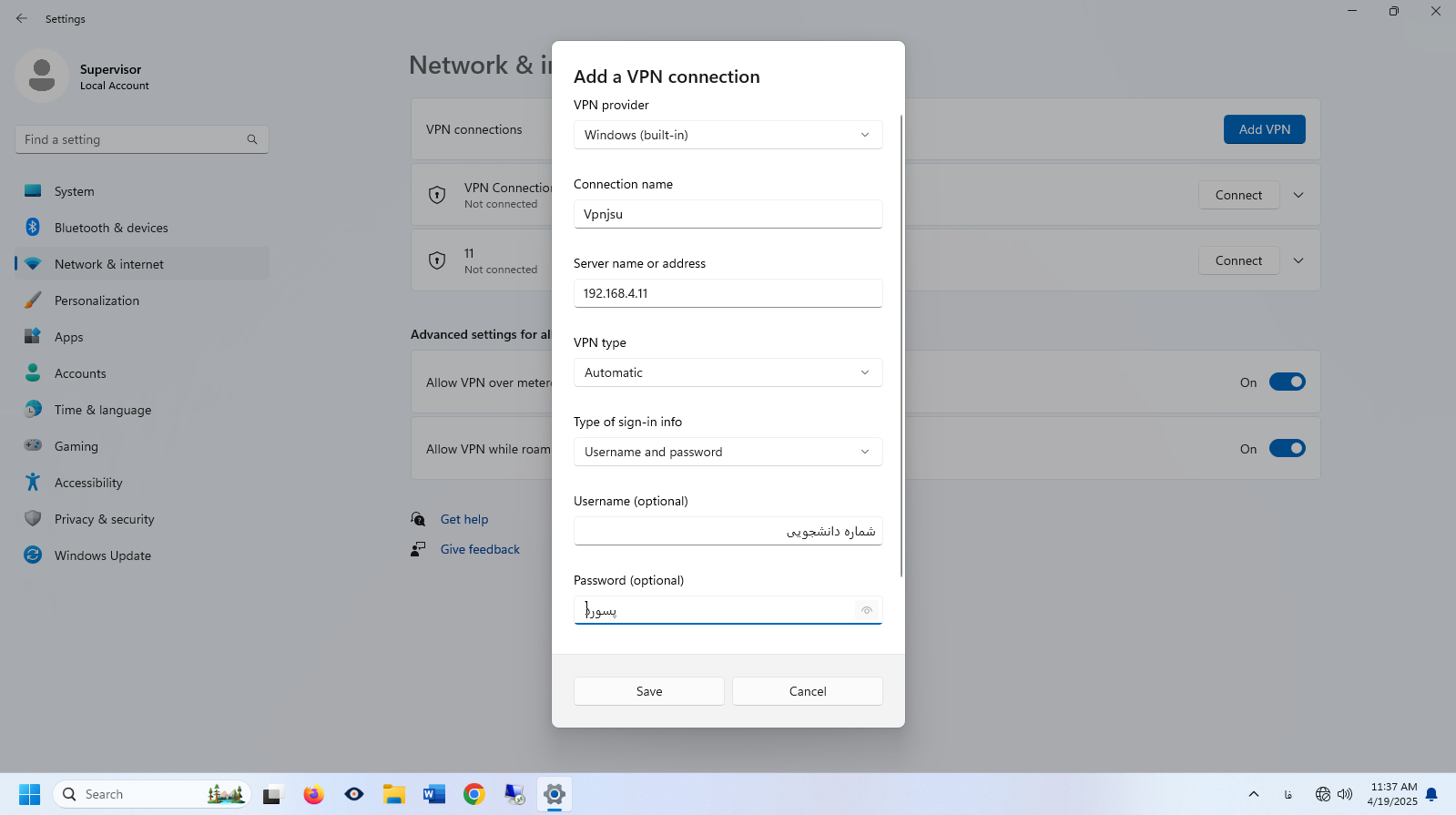Open the VPN type dropdown

tap(728, 372)
